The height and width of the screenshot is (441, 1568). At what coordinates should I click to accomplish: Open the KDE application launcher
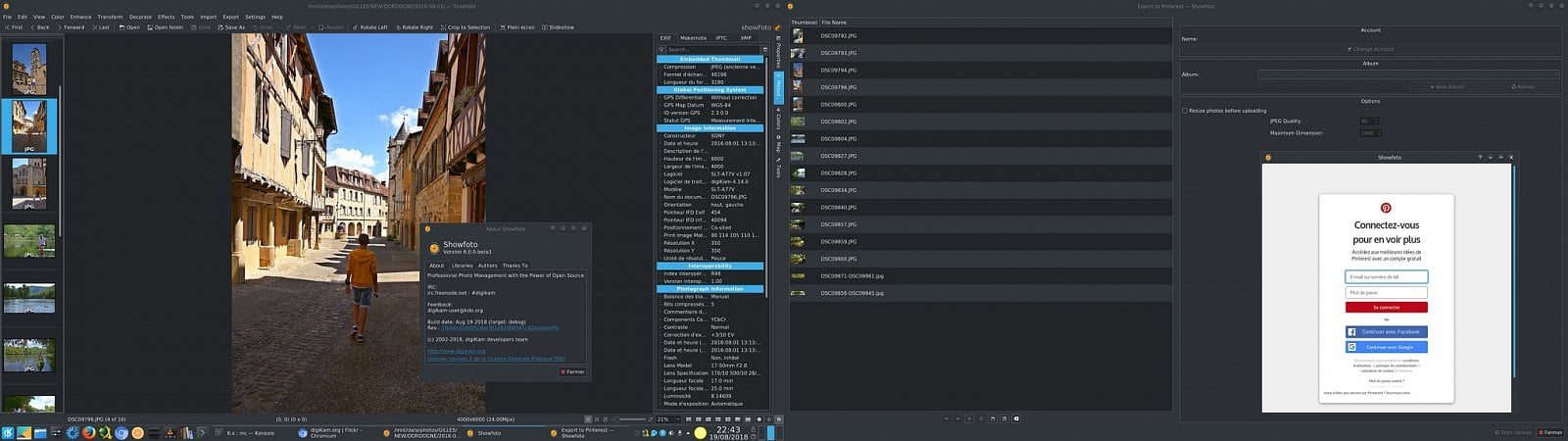pyautogui.click(x=8, y=432)
